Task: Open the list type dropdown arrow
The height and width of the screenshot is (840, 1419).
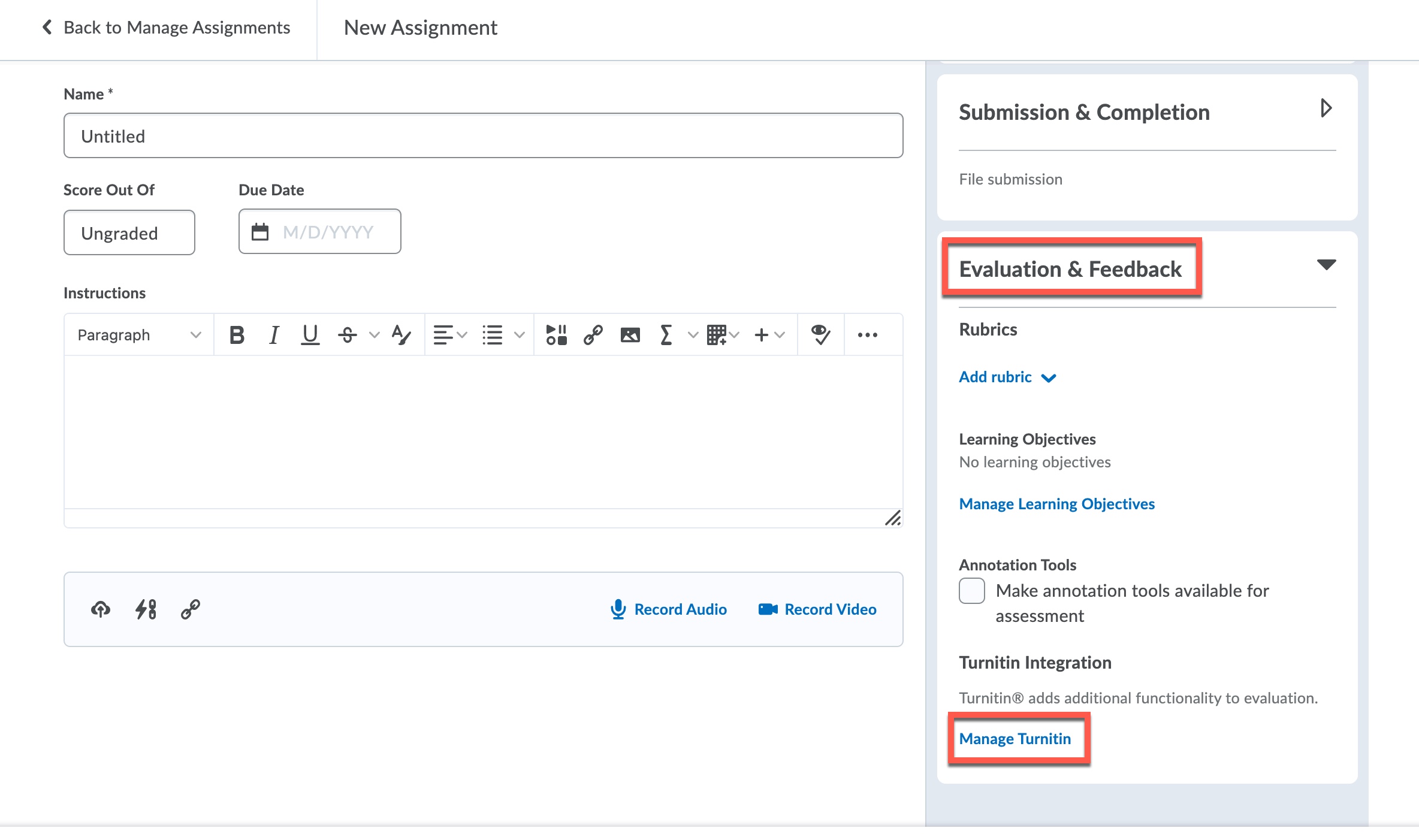Action: point(520,335)
